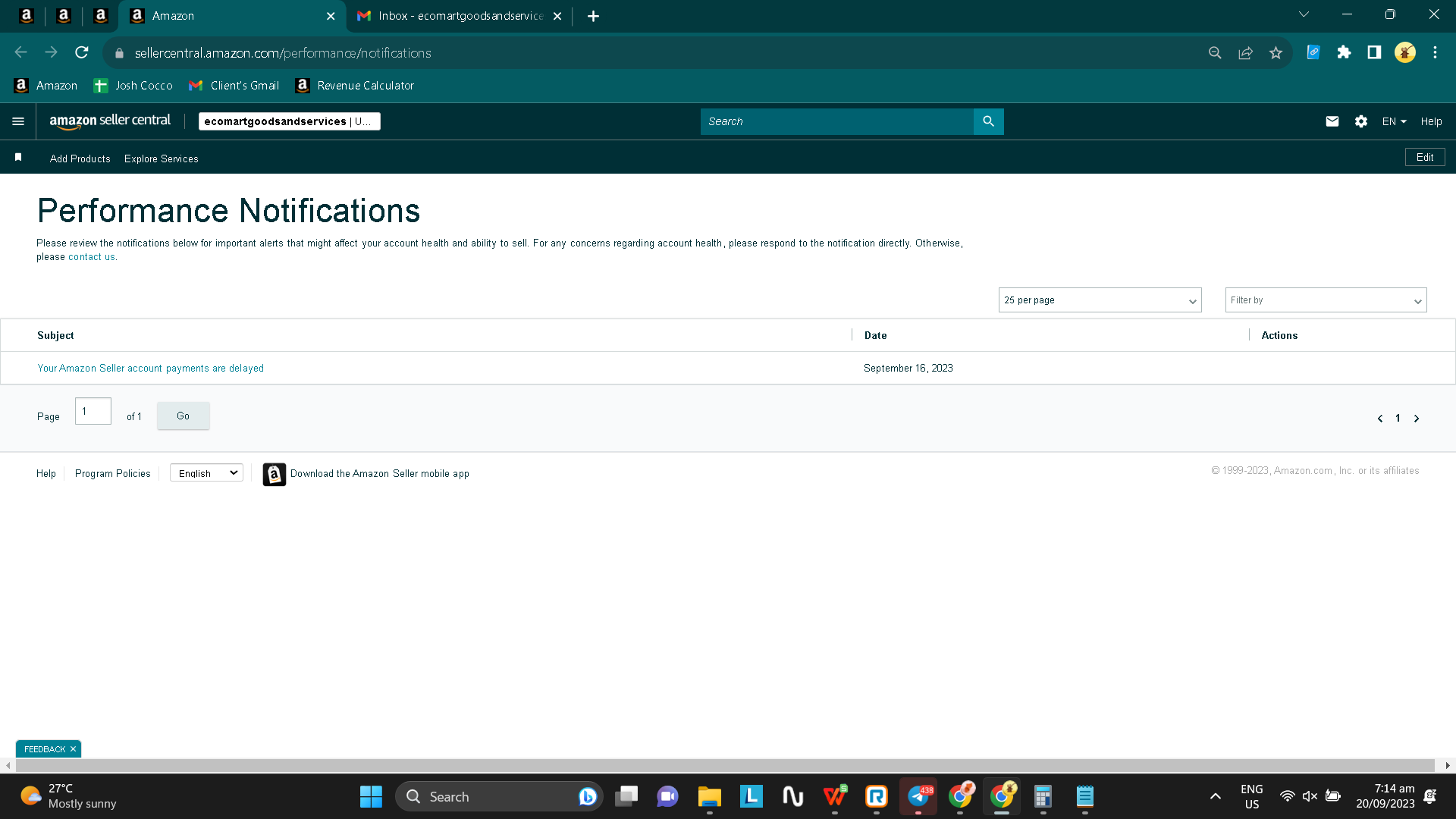This screenshot has height=819, width=1456.
Task: Go to previous page arrow in pagination
Action: click(x=1380, y=419)
